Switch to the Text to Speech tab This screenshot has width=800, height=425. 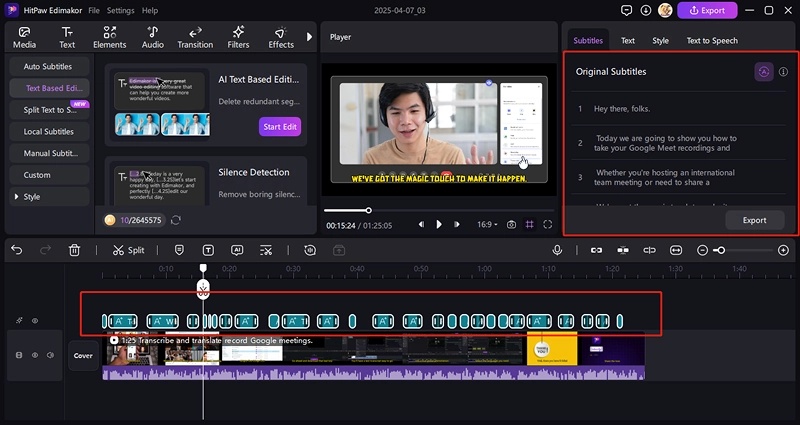coord(712,40)
